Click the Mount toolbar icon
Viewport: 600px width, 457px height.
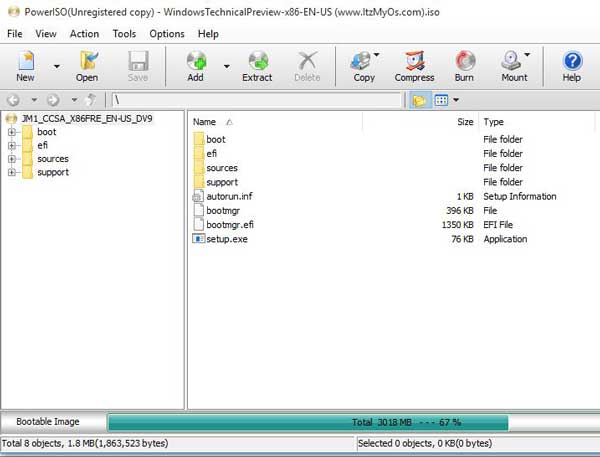(514, 66)
